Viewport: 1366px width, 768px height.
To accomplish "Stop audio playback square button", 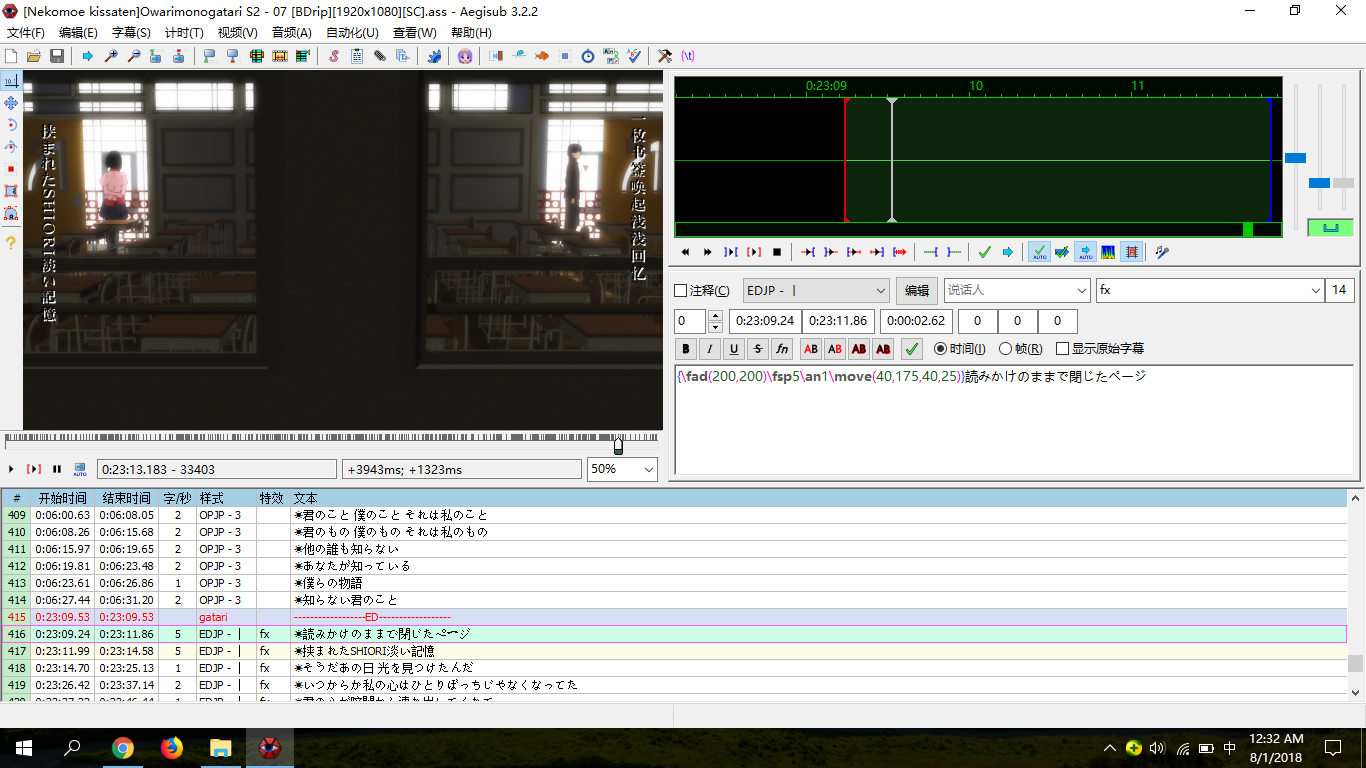I will (777, 252).
